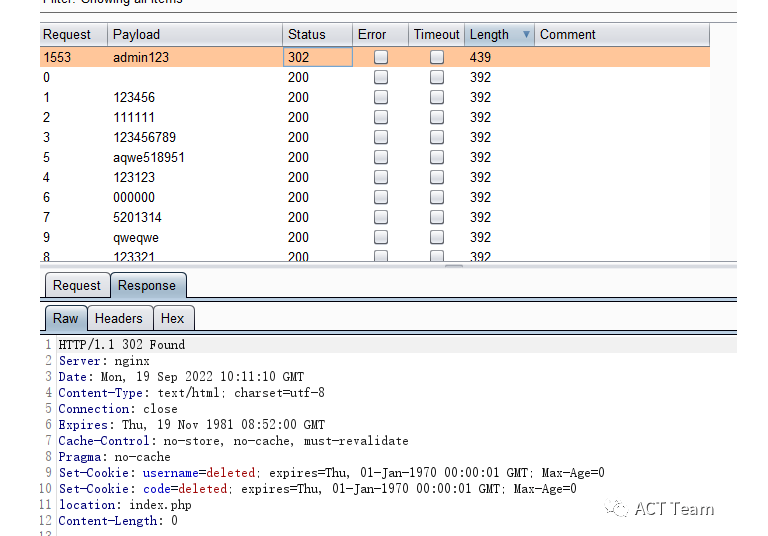Click the Content-Type header line
Screen dimensions: 768x536
(192, 393)
